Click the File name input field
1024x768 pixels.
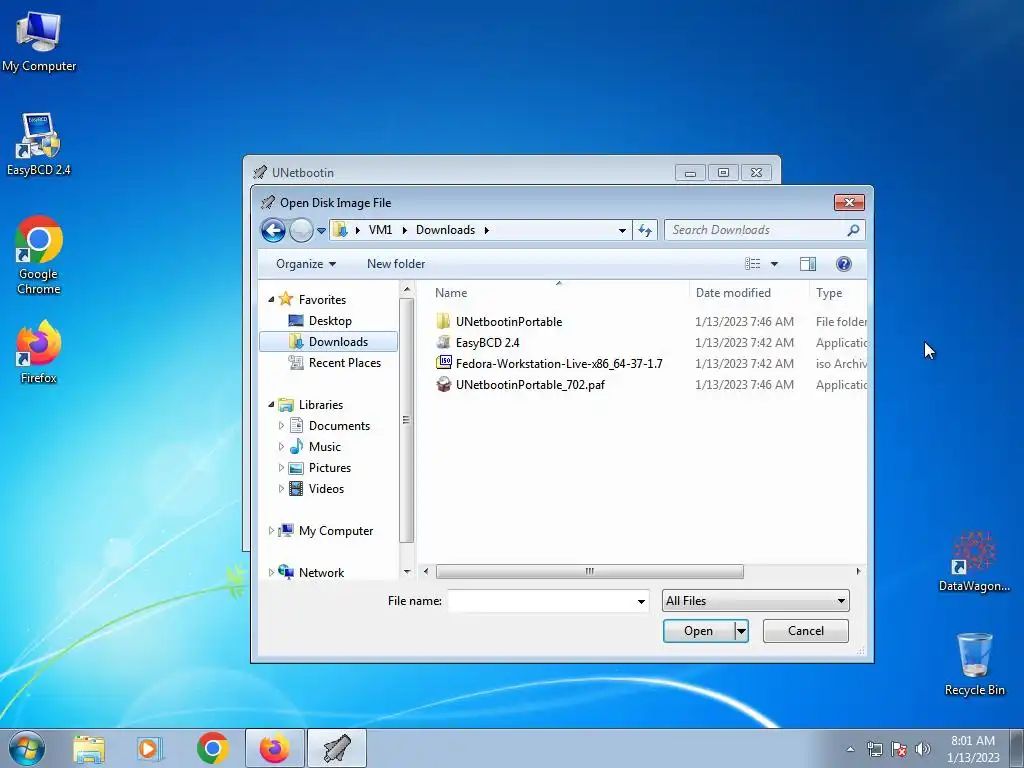coord(541,601)
